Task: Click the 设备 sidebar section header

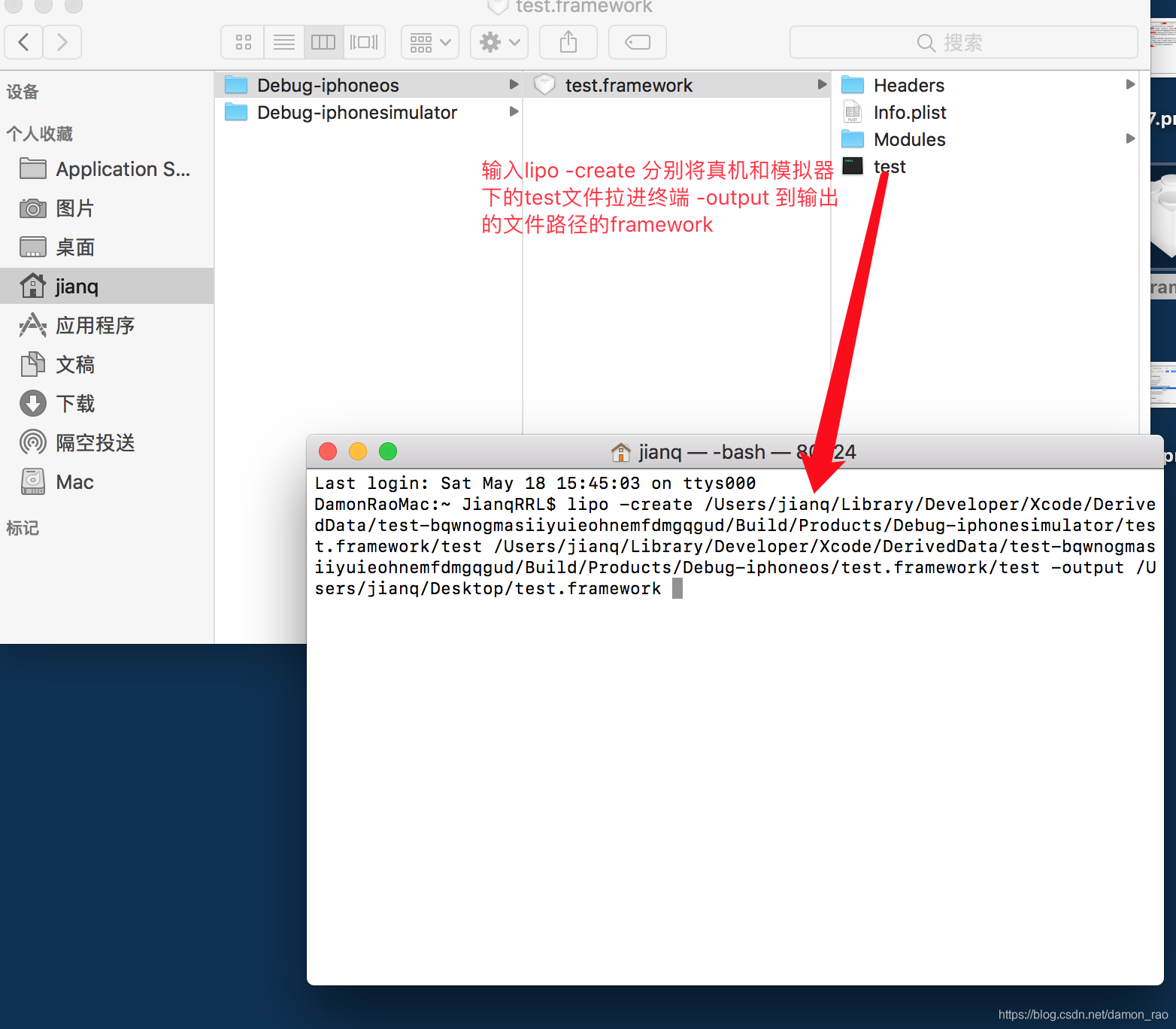Action: point(23,92)
